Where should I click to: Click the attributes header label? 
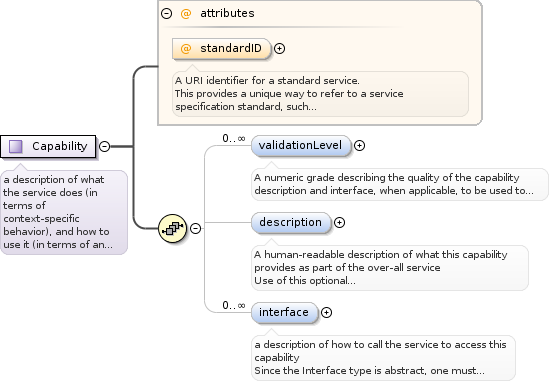(227, 13)
